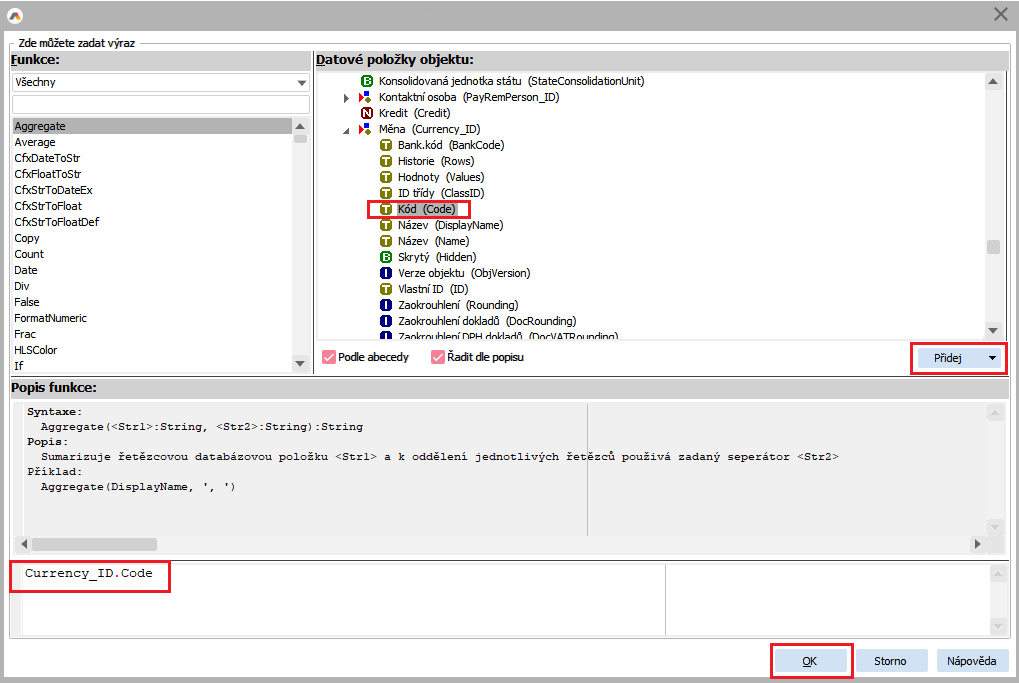
Task: Click the Storno button
Action: [890, 661]
